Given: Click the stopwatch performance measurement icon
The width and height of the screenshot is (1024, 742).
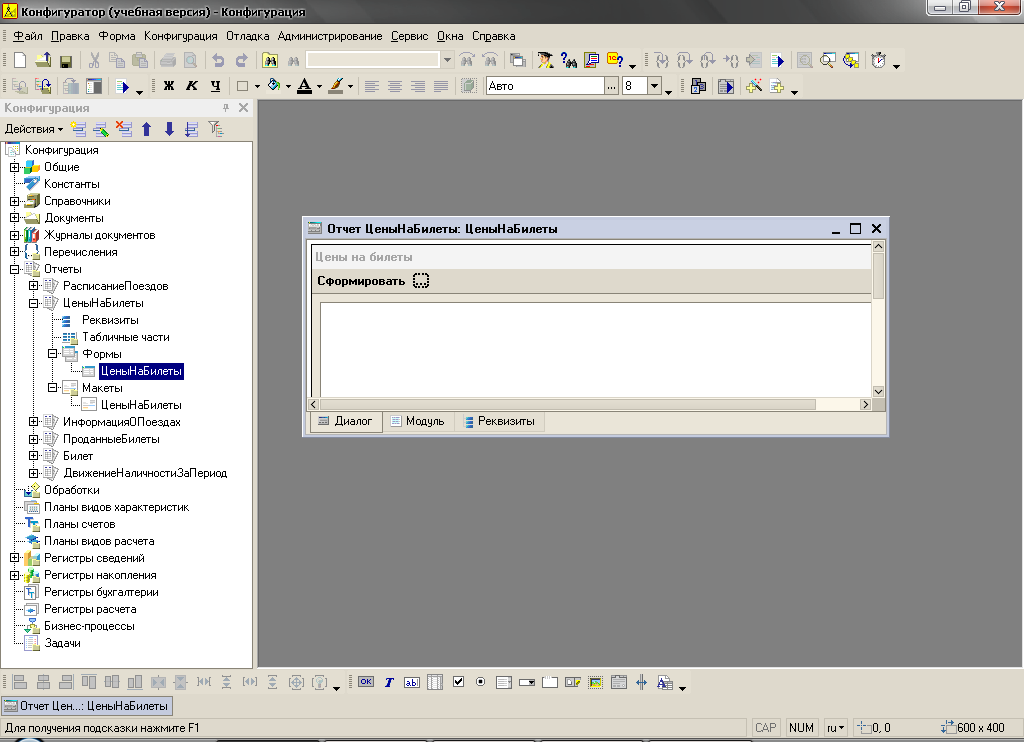Looking at the screenshot, I should pos(878,61).
